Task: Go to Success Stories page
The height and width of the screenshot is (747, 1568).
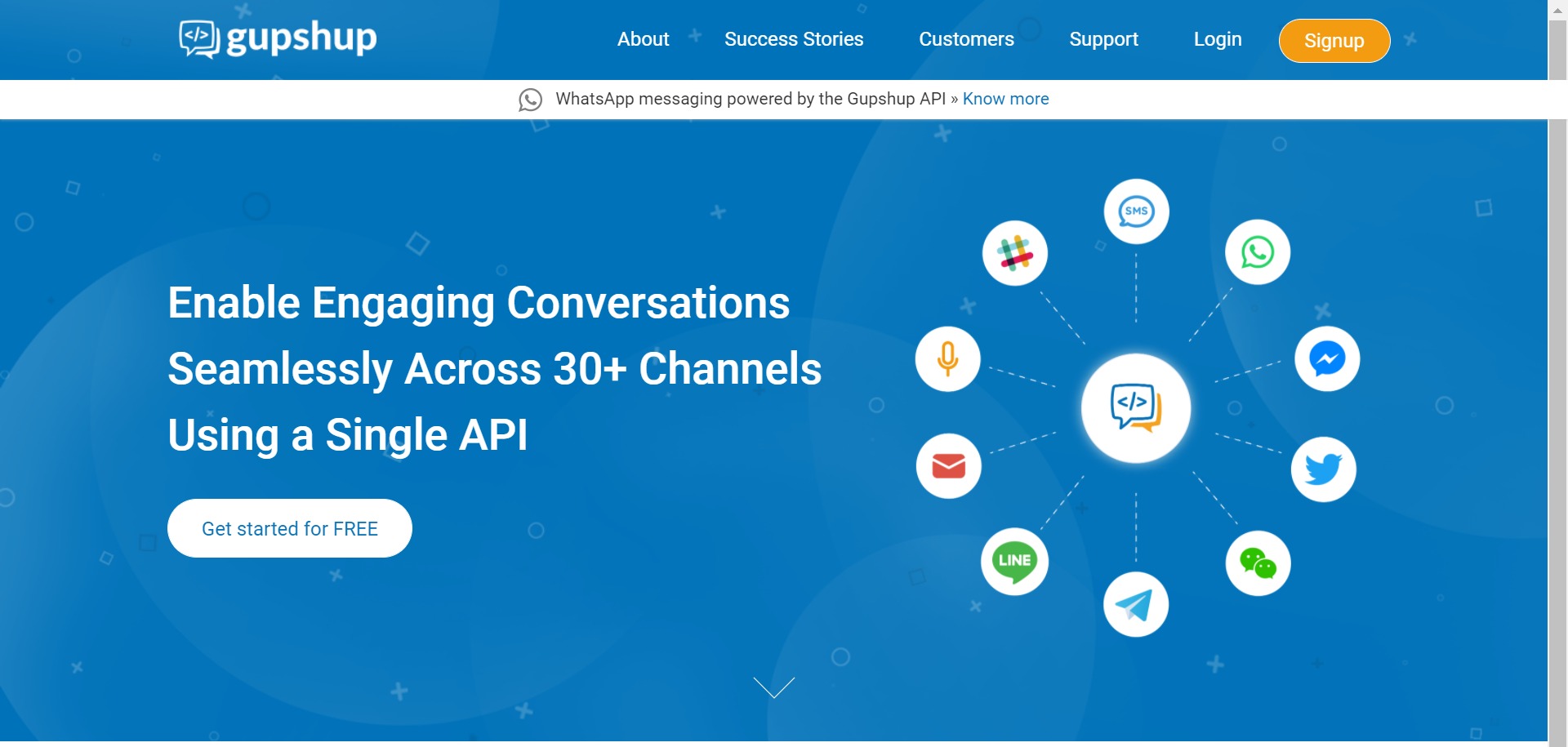Action: [x=794, y=39]
